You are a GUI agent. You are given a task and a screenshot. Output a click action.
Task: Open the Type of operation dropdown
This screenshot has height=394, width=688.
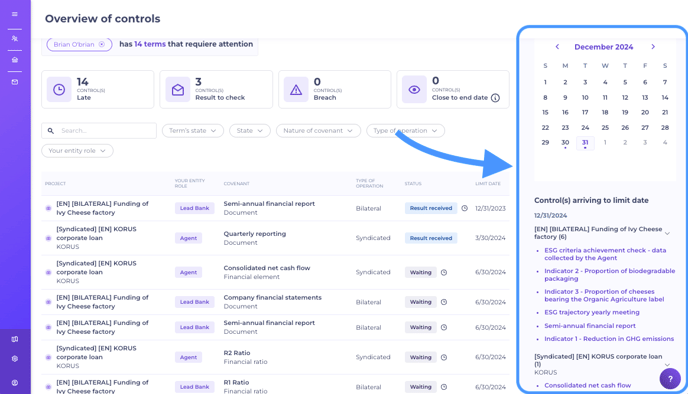(405, 131)
